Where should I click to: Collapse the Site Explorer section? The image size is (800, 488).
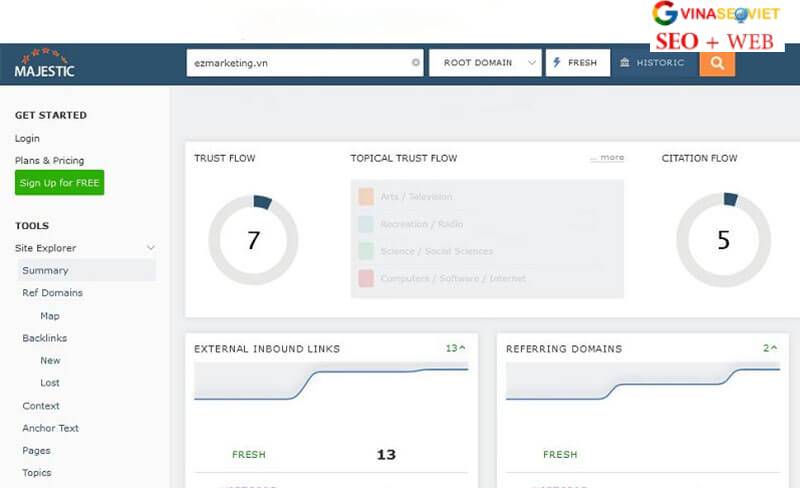151,248
